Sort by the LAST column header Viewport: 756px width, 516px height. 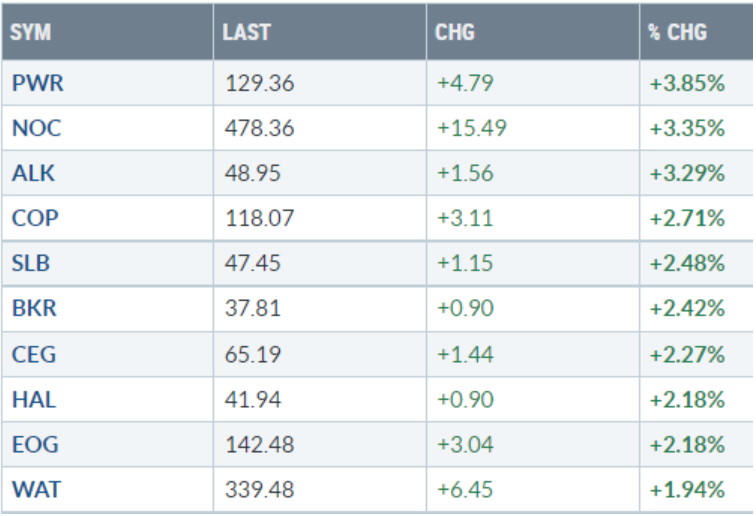pyautogui.click(x=246, y=32)
